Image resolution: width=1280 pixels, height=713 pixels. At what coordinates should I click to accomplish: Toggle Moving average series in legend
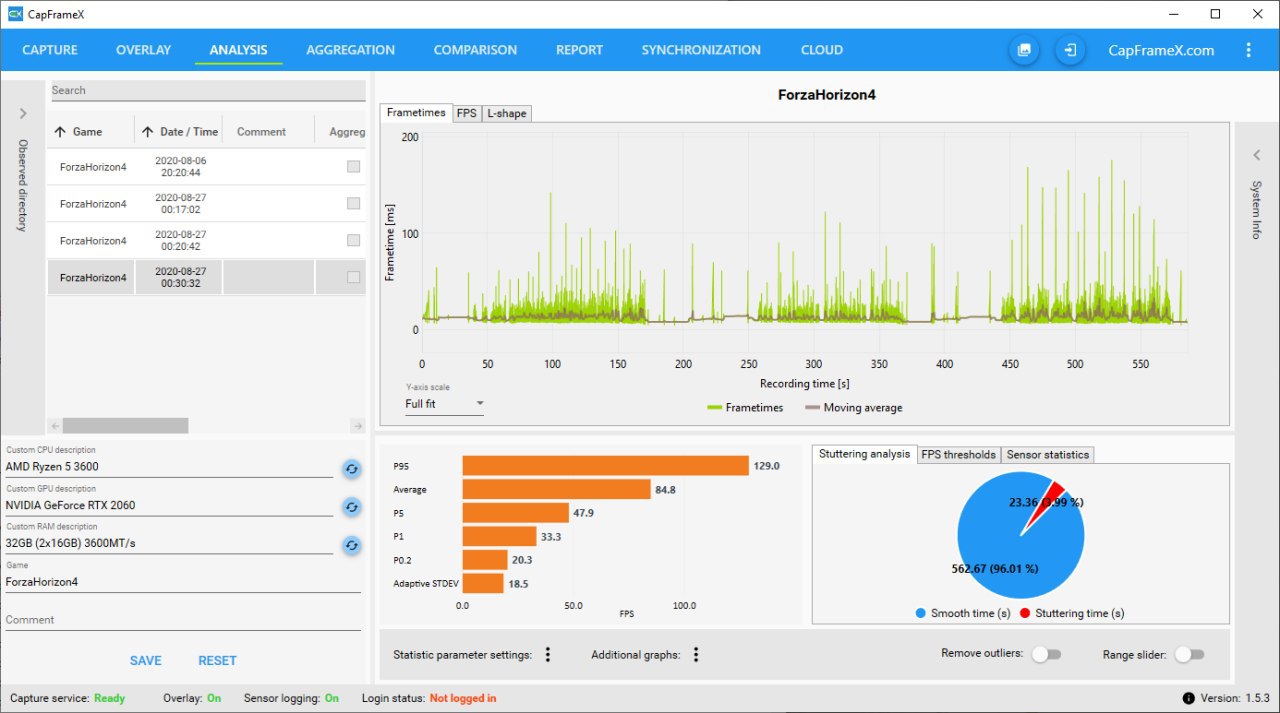(854, 408)
